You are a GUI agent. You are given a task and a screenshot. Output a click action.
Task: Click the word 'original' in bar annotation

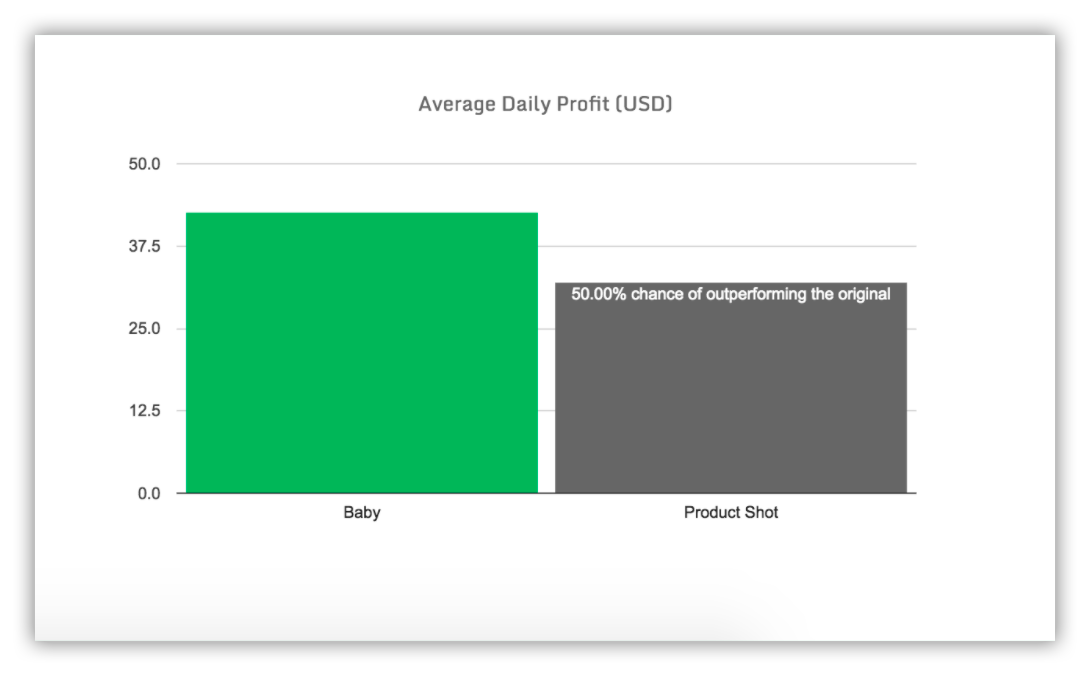pos(863,294)
